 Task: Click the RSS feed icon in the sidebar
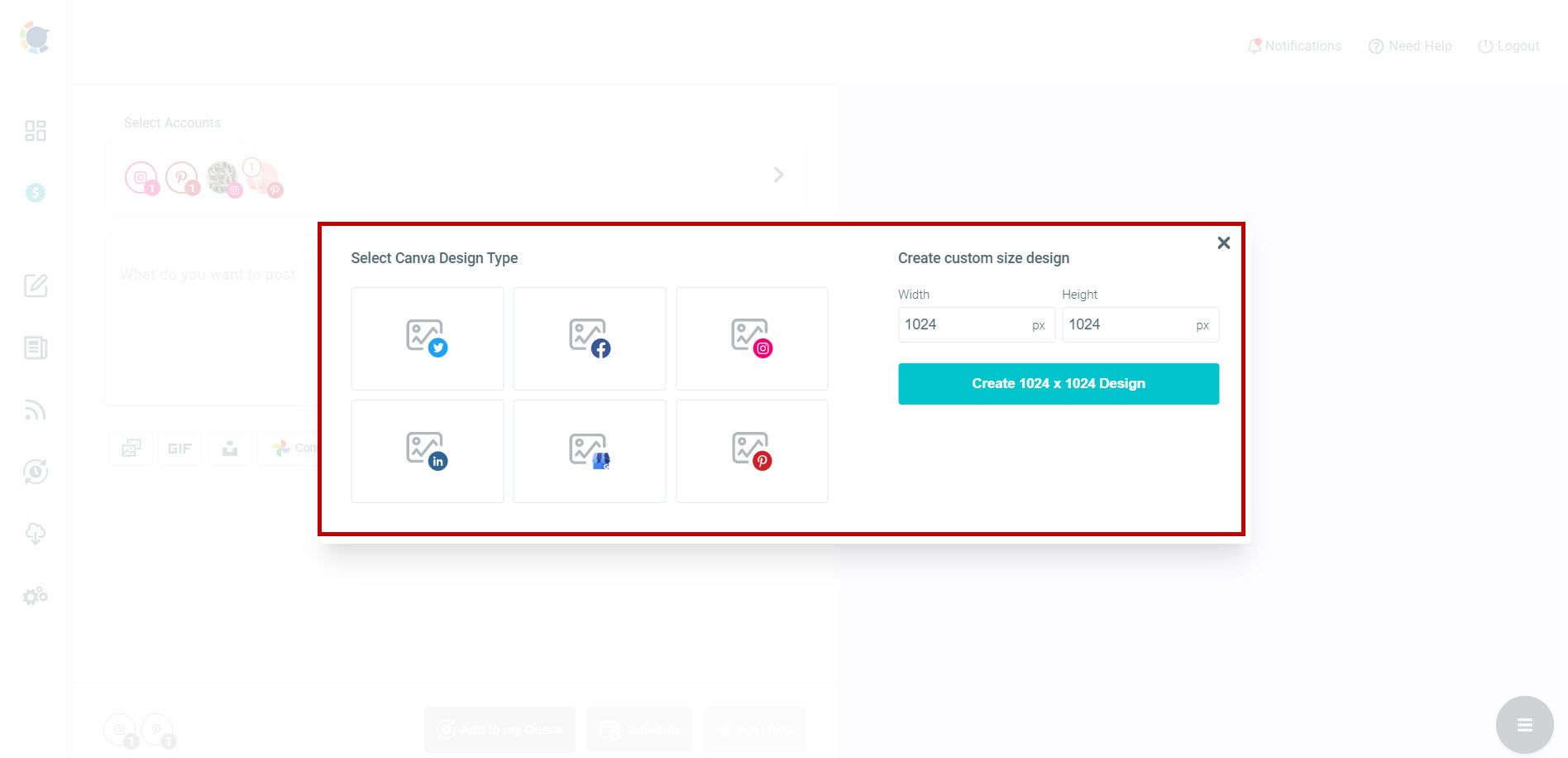[x=35, y=410]
